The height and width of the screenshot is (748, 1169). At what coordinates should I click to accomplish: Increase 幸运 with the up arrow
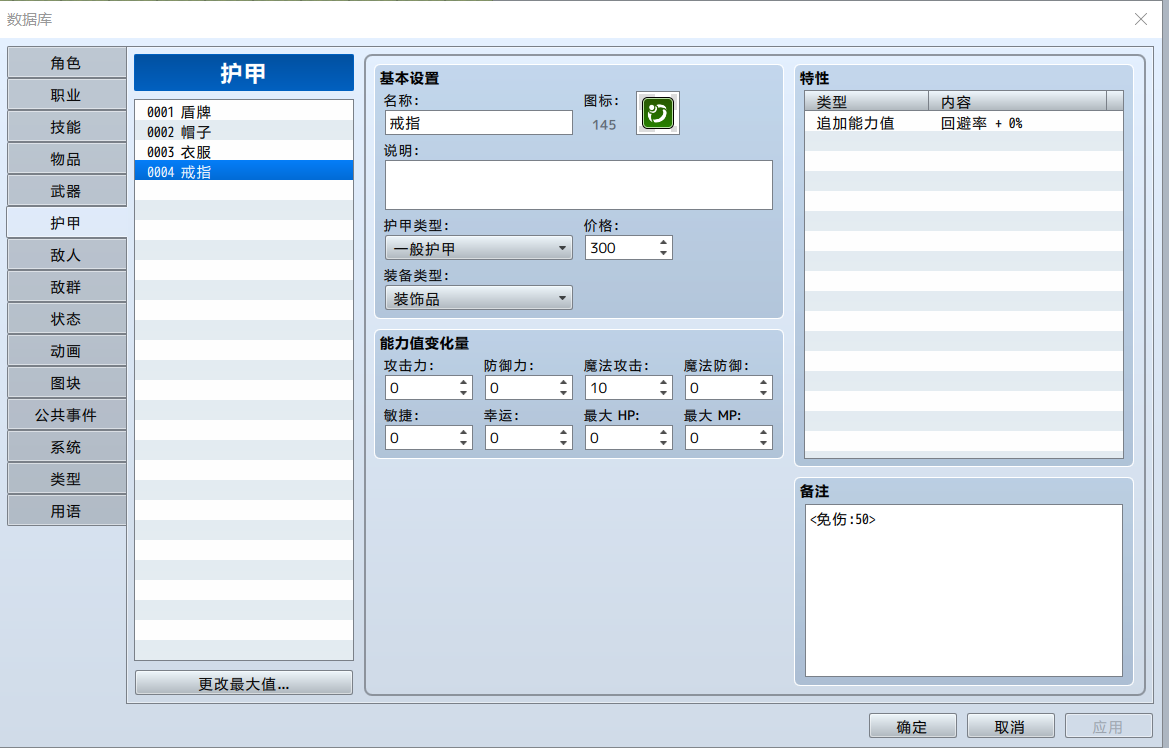click(564, 432)
